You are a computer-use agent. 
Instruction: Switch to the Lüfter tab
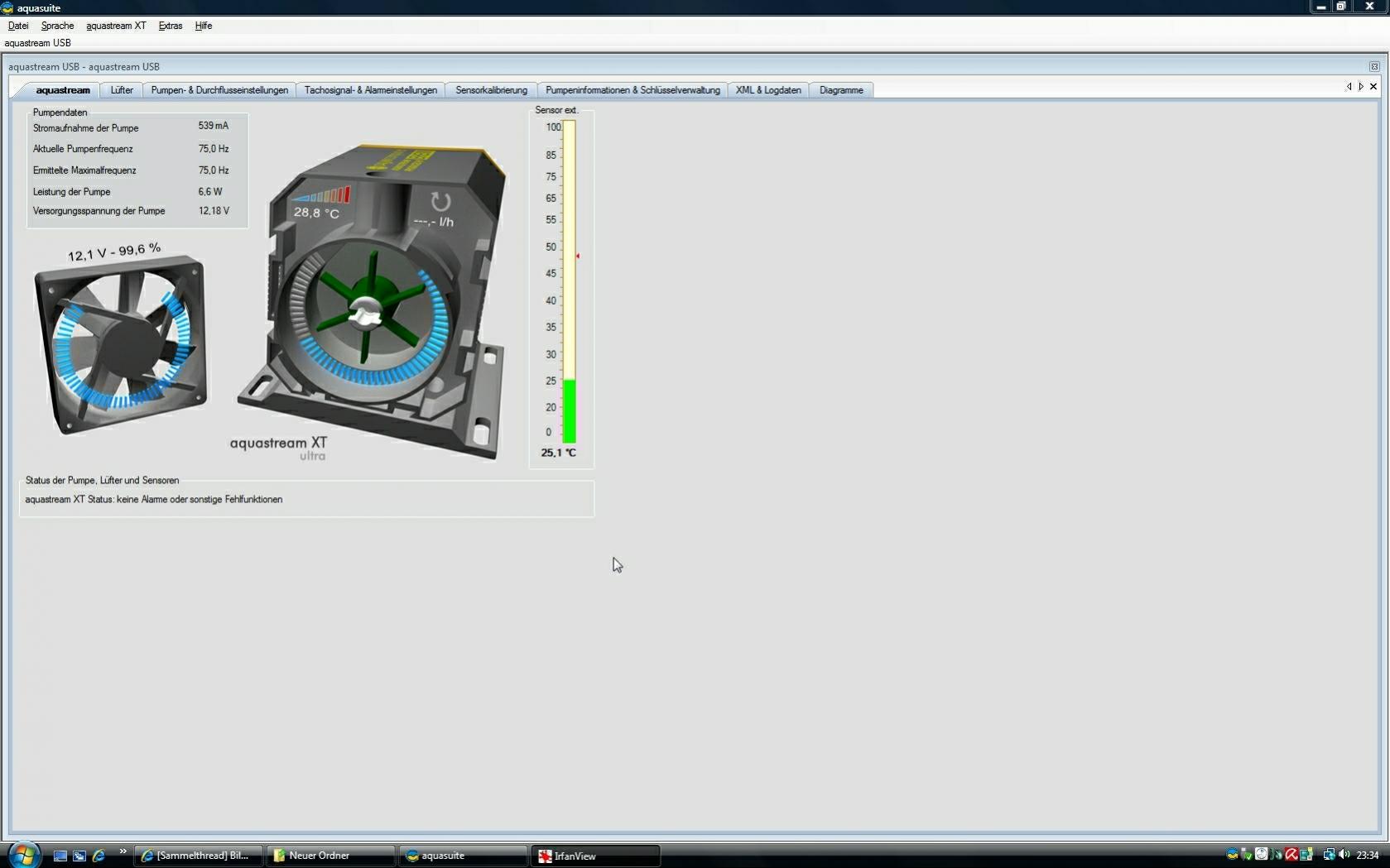tap(122, 90)
